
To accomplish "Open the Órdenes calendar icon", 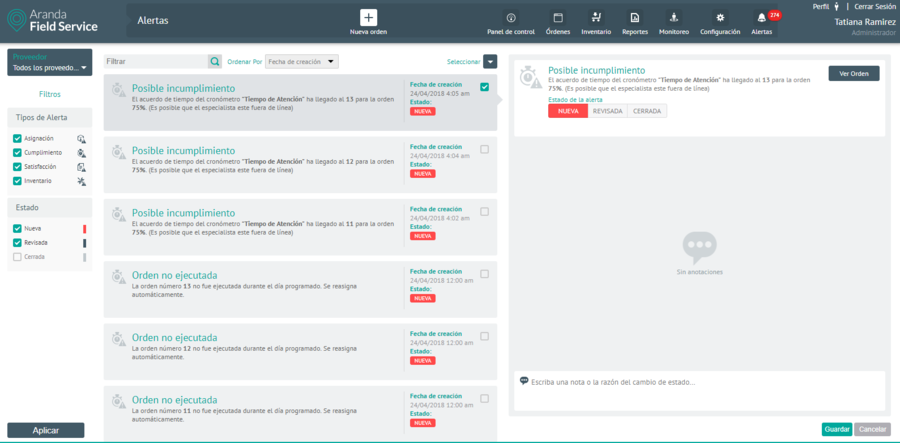I will point(558,18).
